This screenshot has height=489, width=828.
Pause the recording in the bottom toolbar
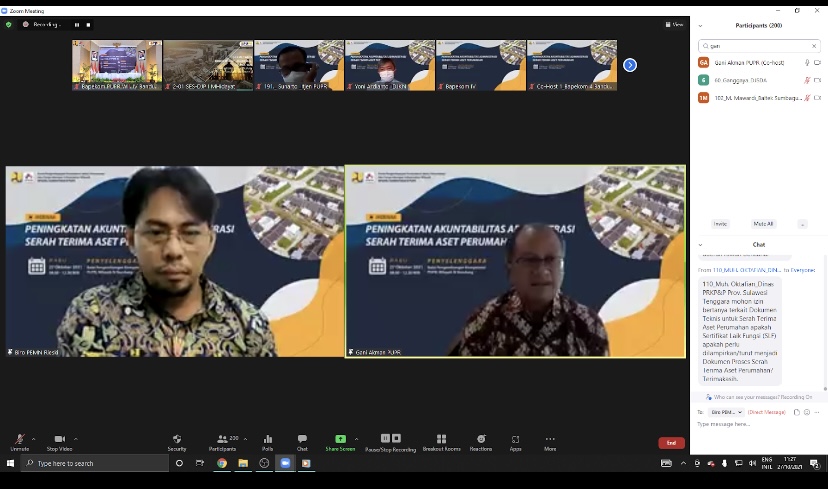(x=385, y=438)
